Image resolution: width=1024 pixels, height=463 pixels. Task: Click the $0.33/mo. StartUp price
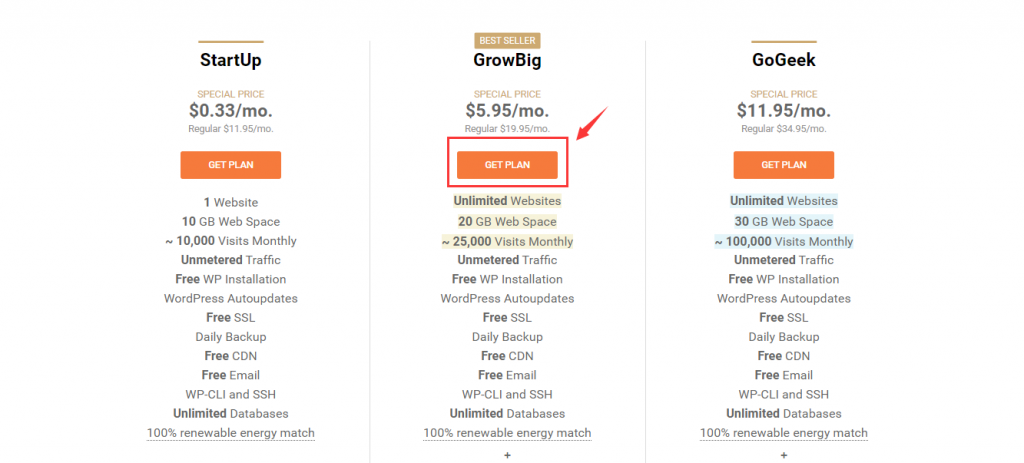(x=230, y=111)
